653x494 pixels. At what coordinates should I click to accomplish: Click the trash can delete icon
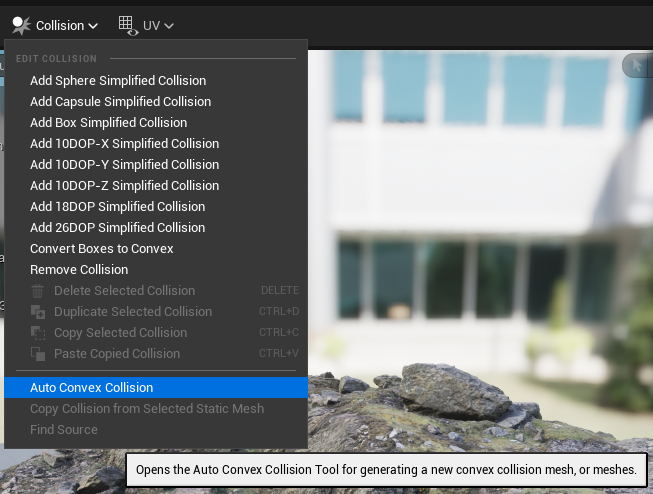[38, 291]
